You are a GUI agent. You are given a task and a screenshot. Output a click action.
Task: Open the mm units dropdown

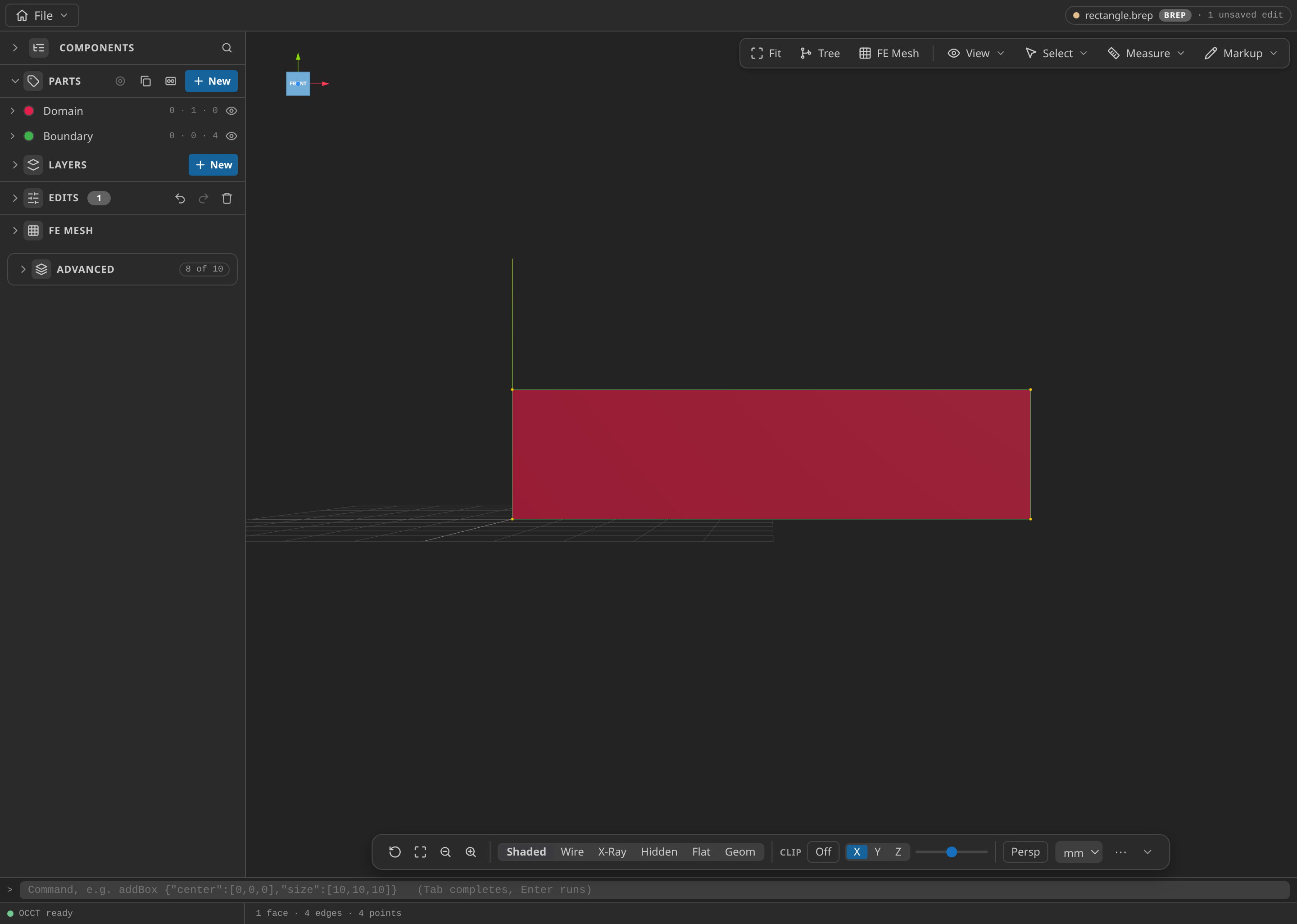click(x=1079, y=852)
